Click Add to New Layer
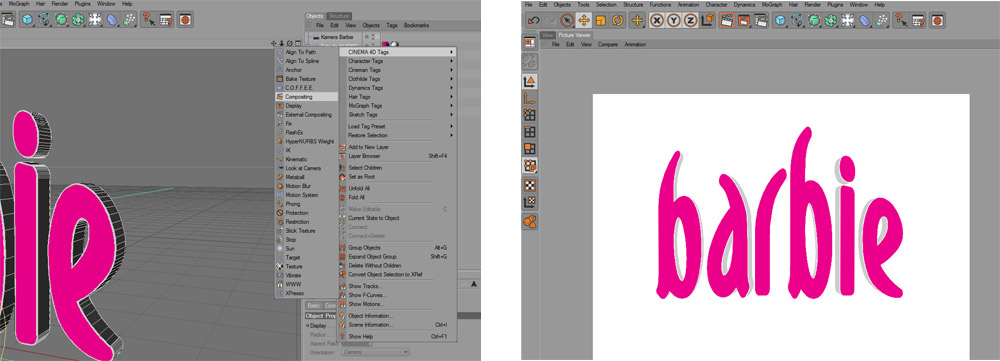 398,147
